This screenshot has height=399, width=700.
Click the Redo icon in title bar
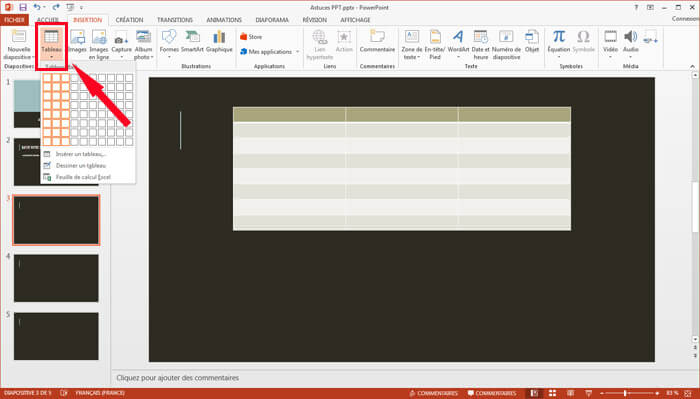click(x=55, y=7)
